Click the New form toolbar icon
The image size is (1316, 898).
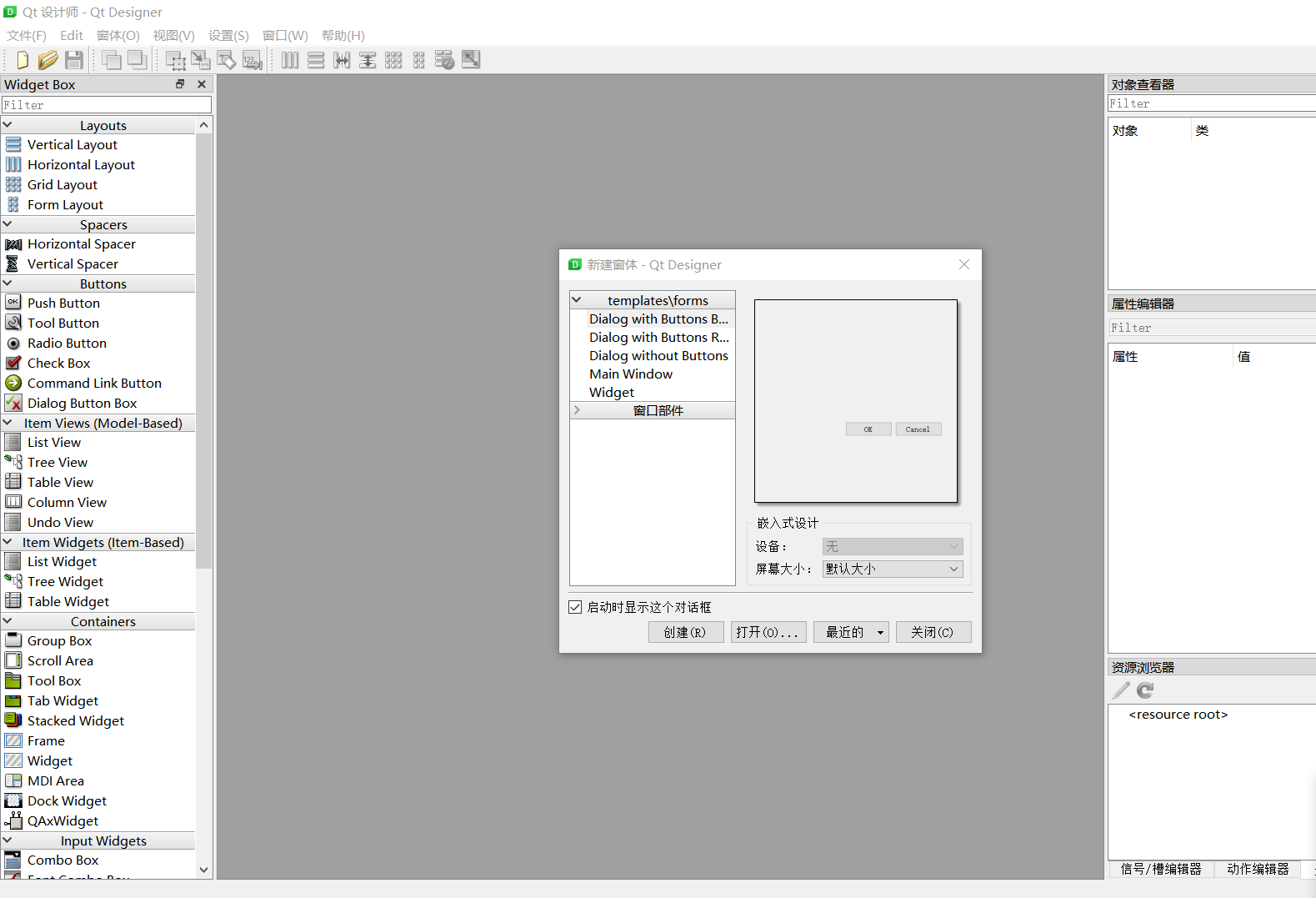(x=23, y=60)
